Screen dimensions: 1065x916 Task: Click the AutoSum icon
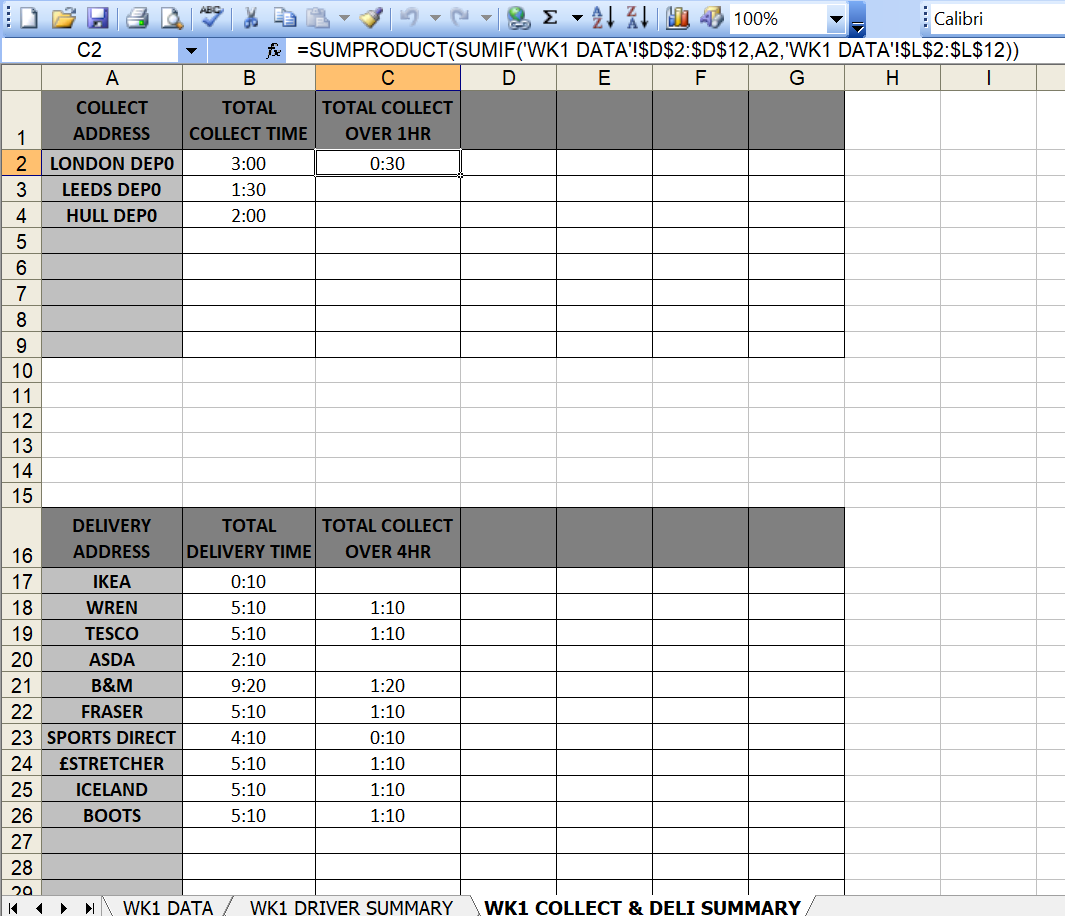click(x=548, y=18)
